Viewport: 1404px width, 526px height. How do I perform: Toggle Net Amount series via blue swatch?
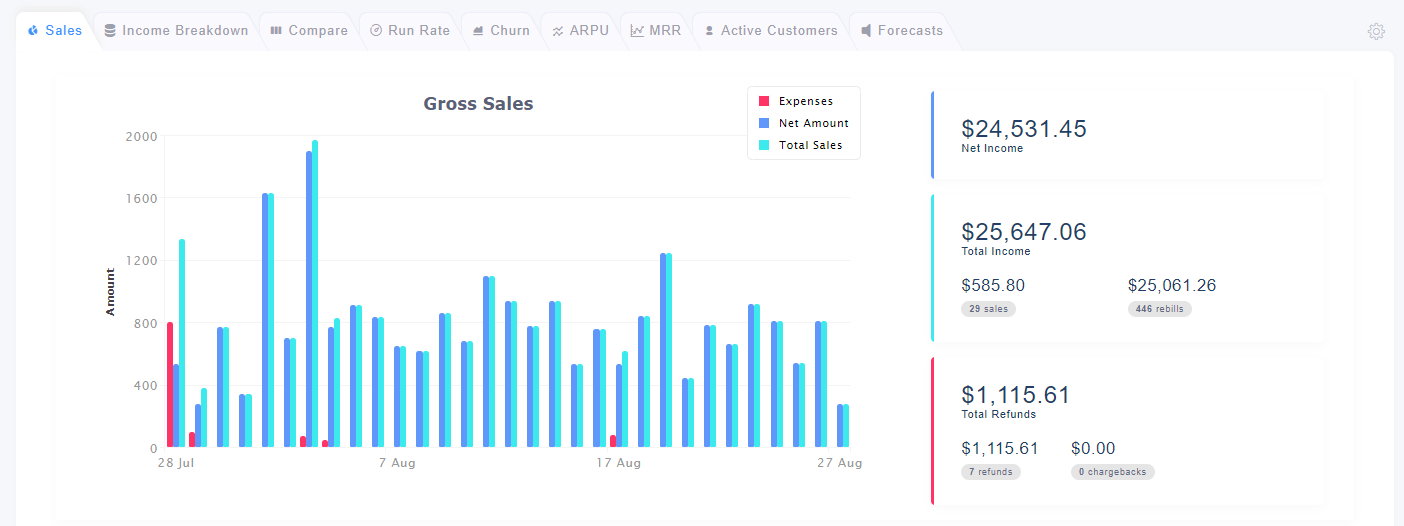[x=764, y=123]
